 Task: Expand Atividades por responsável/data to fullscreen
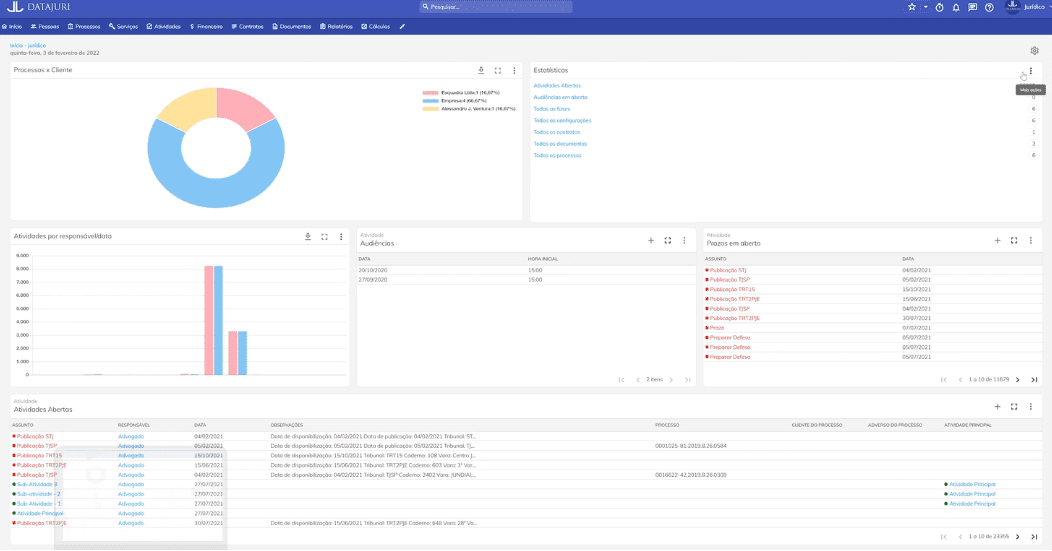click(324, 237)
